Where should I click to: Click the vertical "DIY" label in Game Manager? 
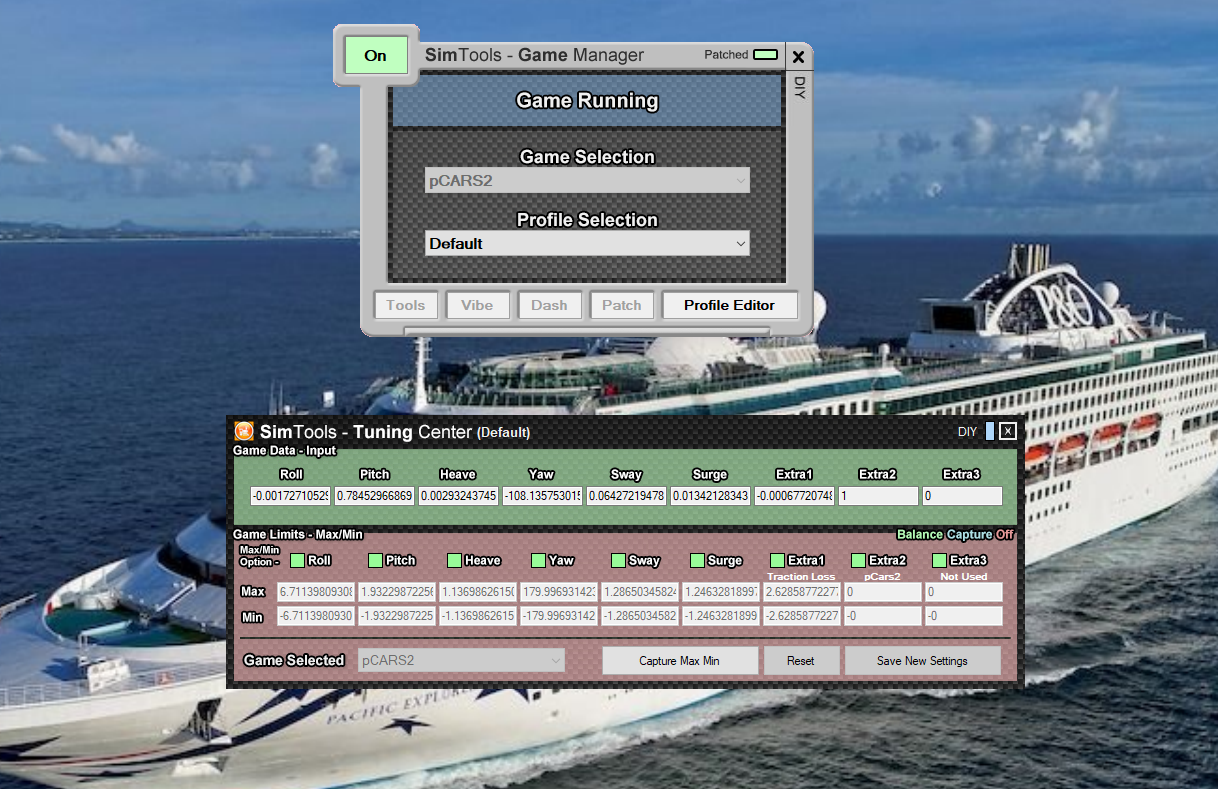click(x=799, y=87)
